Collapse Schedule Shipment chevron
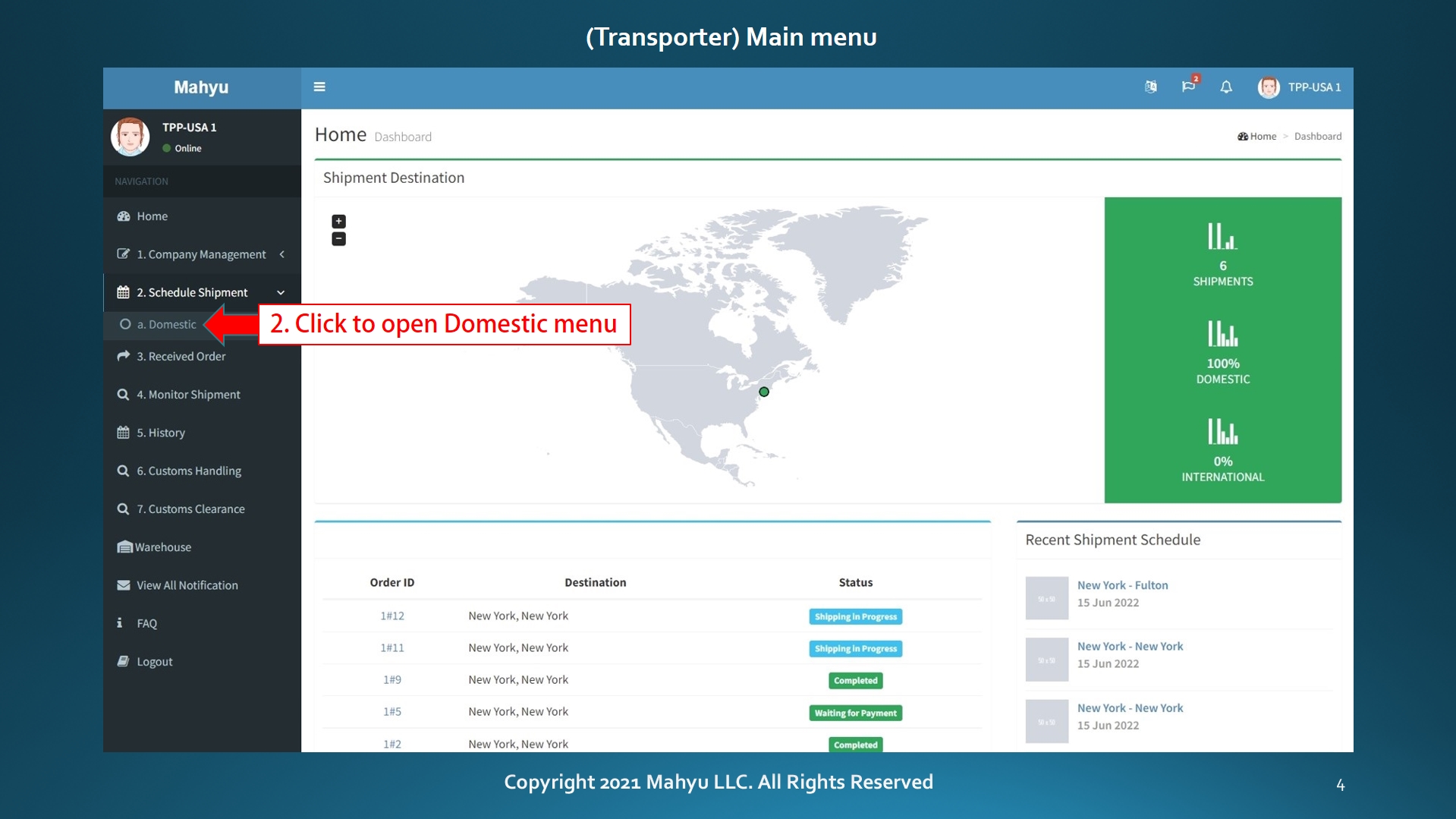Screen dimensions: 1456x819 [x=281, y=292]
